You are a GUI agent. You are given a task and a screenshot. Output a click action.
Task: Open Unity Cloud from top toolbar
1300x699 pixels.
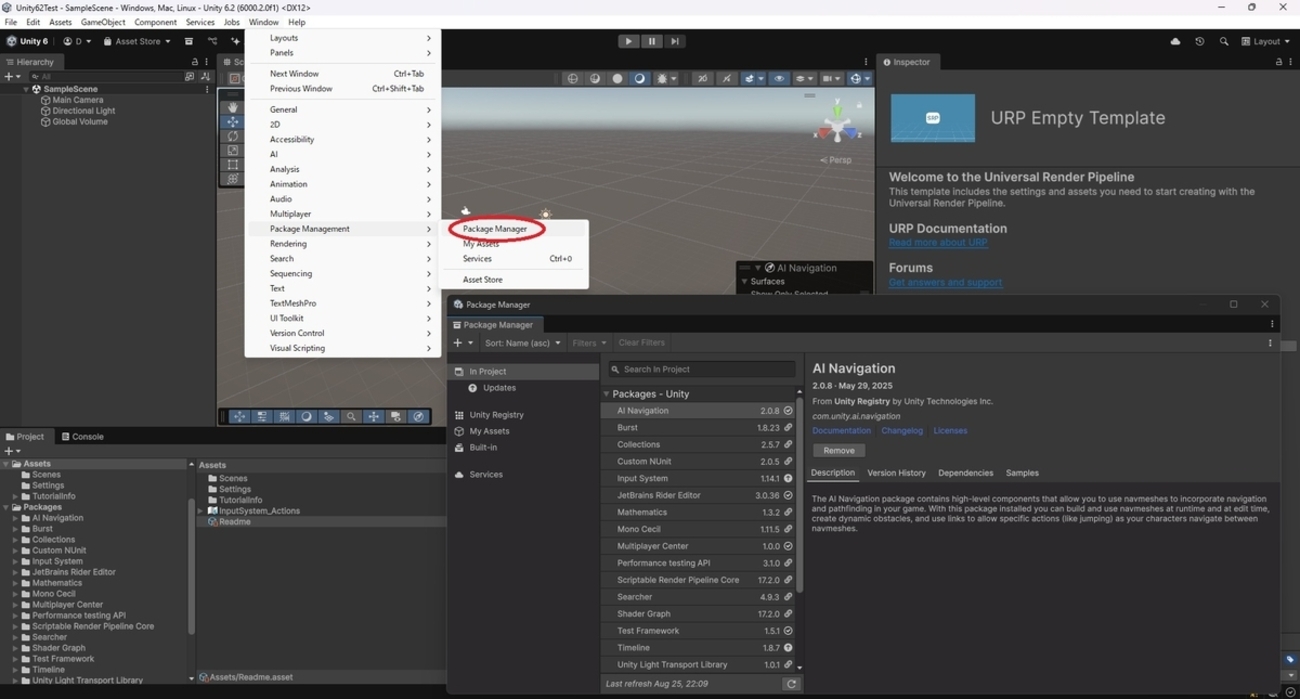(x=1175, y=41)
